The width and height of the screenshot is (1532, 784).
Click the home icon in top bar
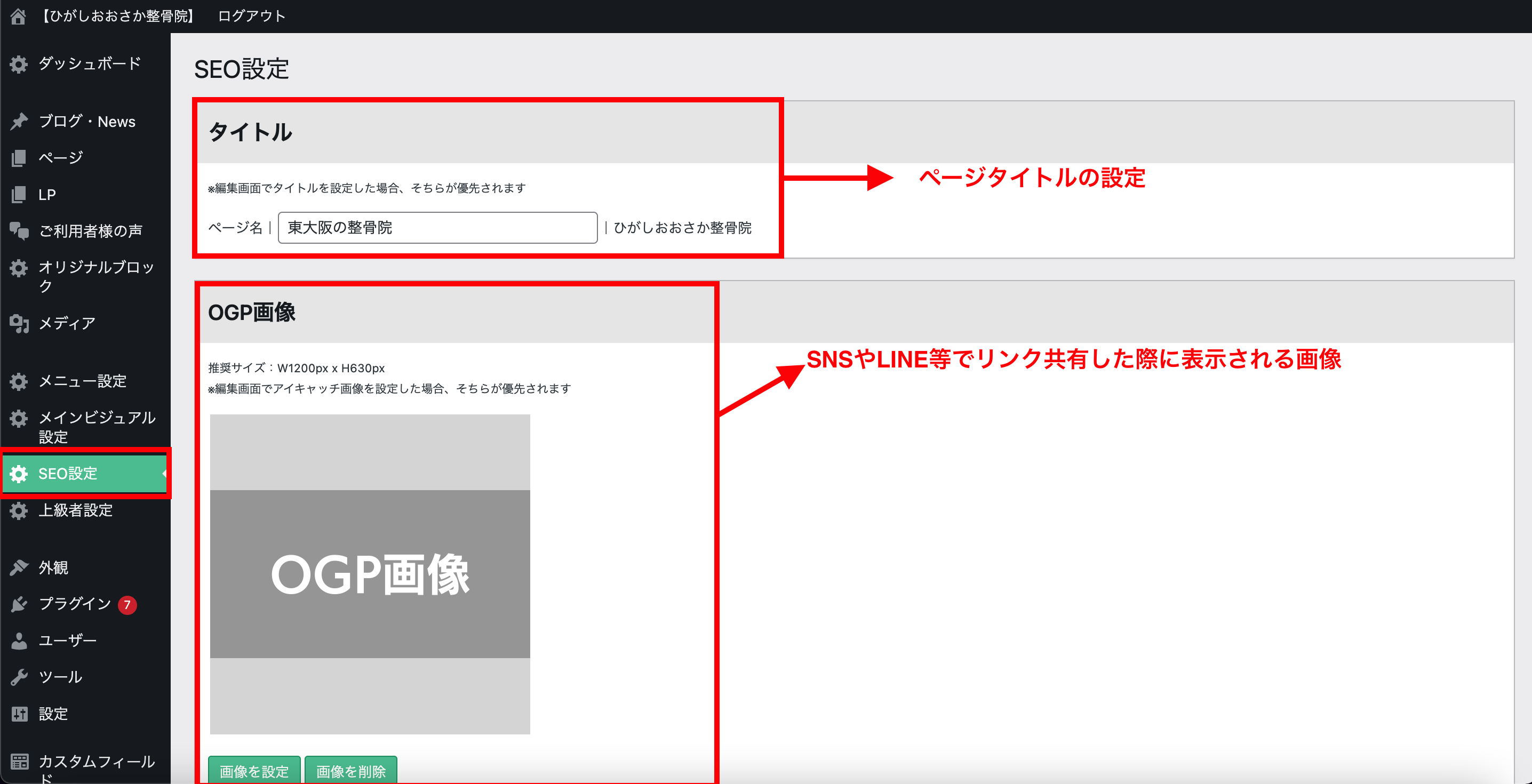[x=18, y=16]
